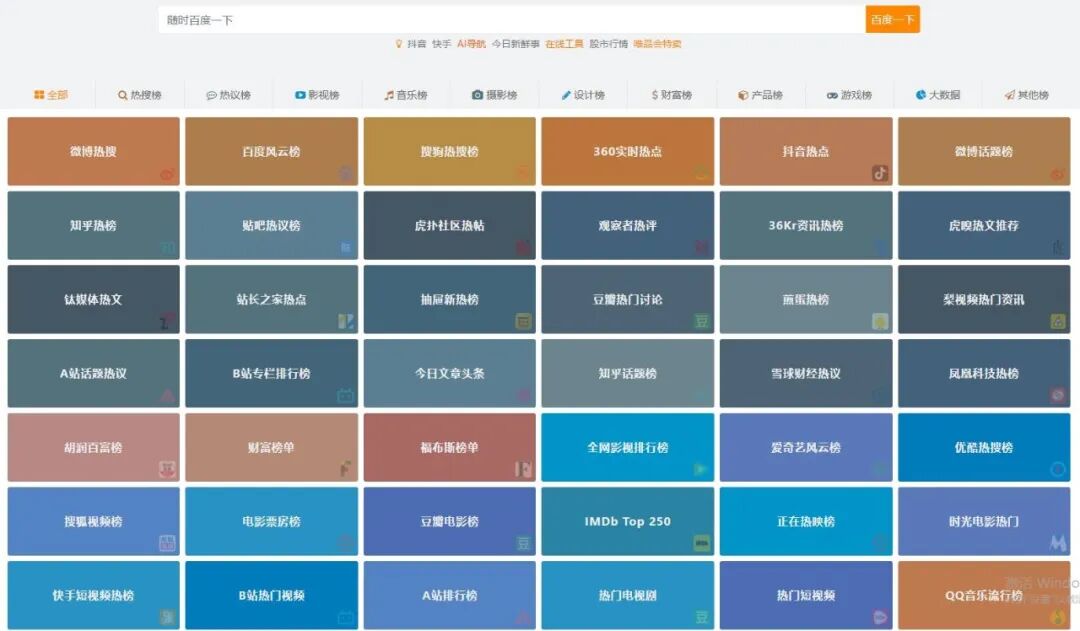
Task: Switch to the 产品榜 tab
Action: 760,94
